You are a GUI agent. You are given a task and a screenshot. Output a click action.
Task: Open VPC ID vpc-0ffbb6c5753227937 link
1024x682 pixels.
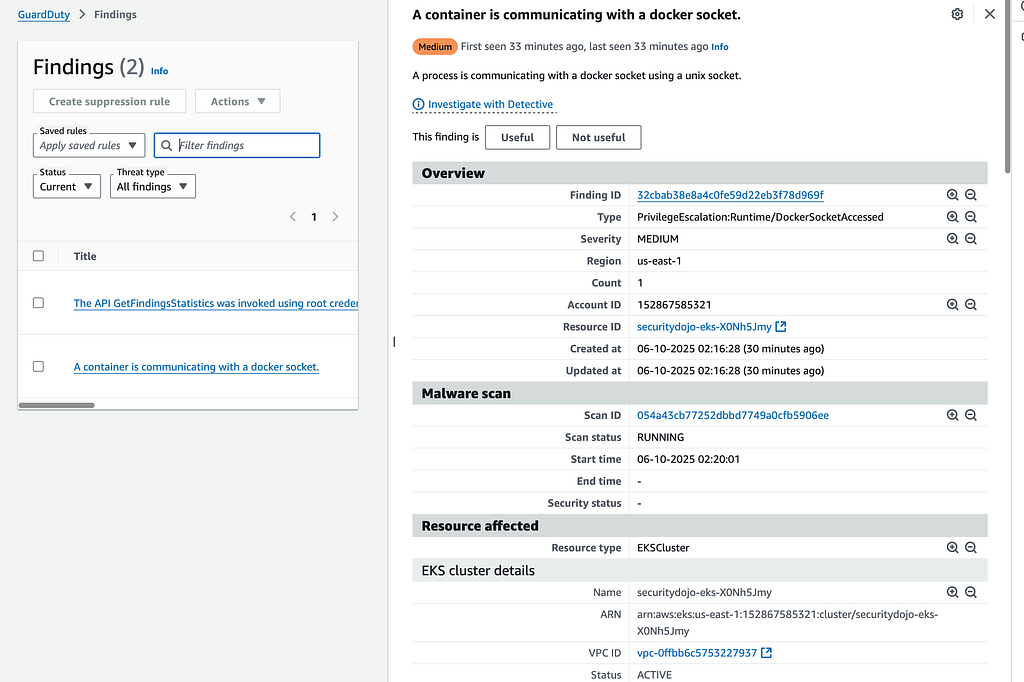[x=697, y=653]
